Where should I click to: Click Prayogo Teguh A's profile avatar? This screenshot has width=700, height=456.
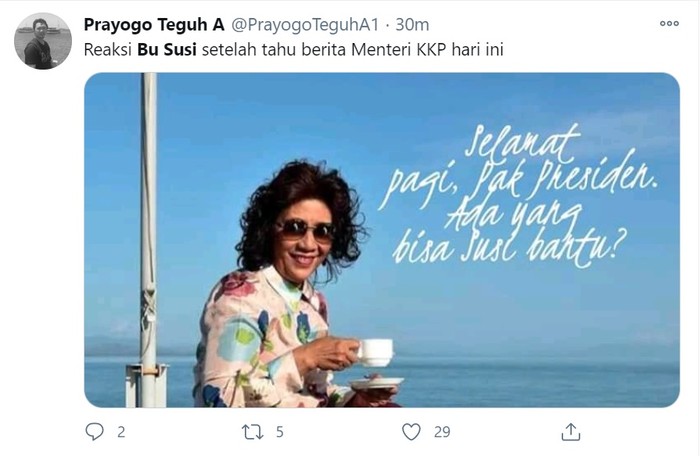(42, 41)
